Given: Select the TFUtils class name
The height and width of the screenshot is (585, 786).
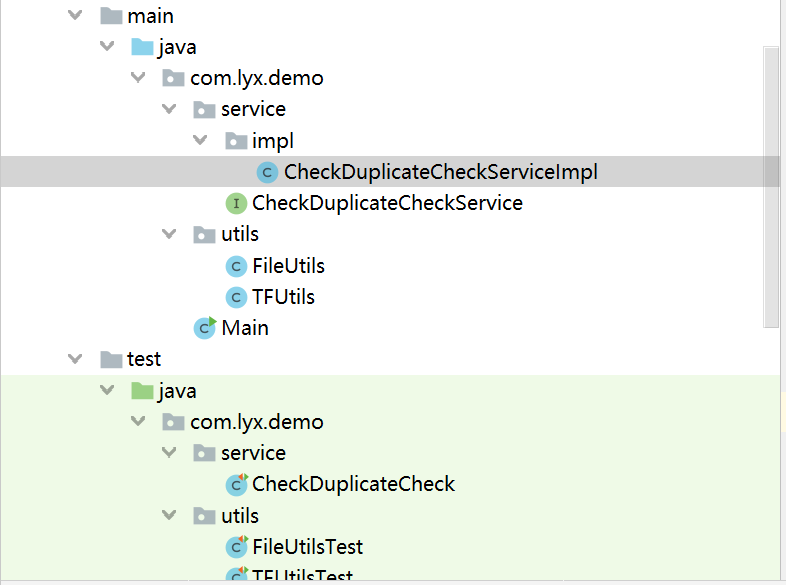Looking at the screenshot, I should [x=283, y=297].
